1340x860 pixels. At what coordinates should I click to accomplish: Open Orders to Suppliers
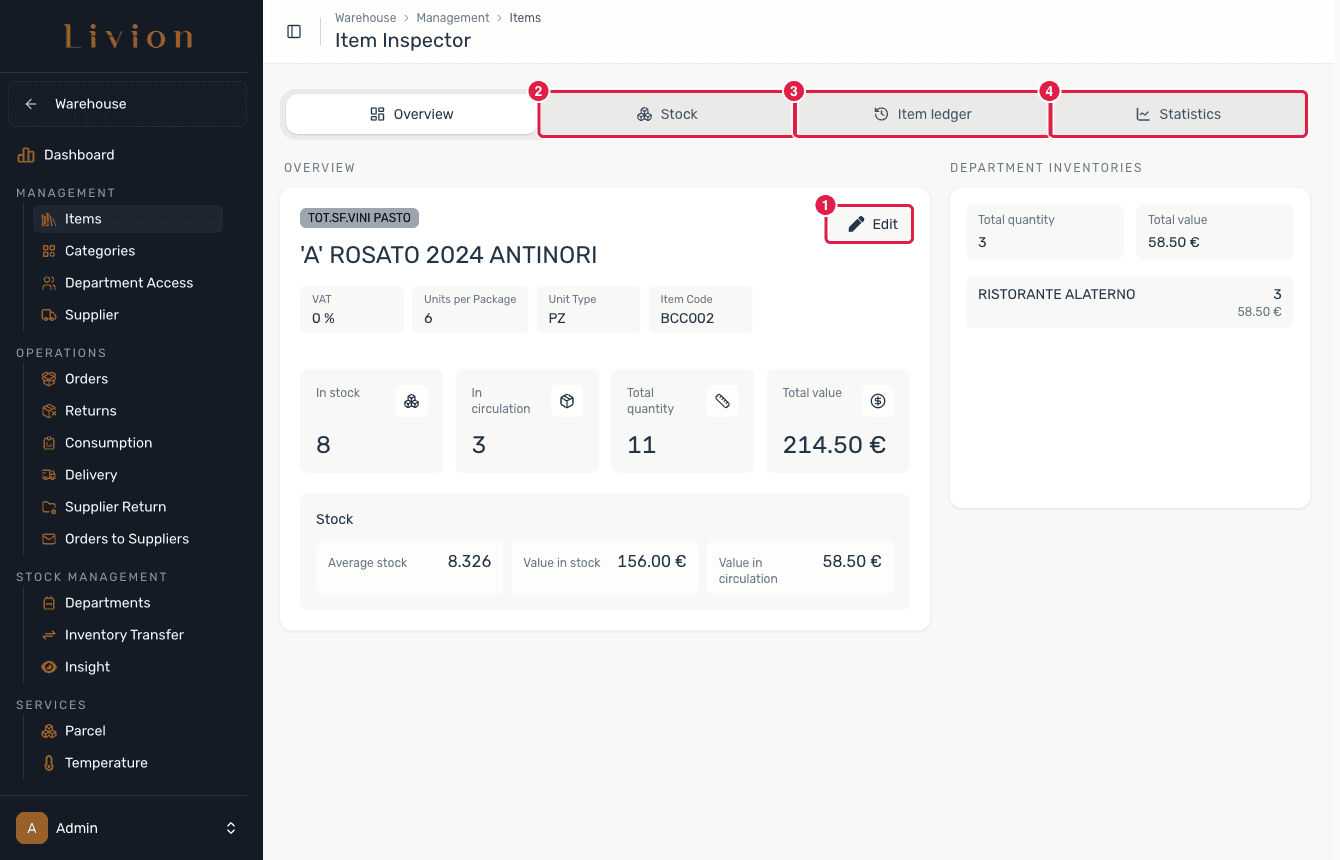pyautogui.click(x=127, y=539)
